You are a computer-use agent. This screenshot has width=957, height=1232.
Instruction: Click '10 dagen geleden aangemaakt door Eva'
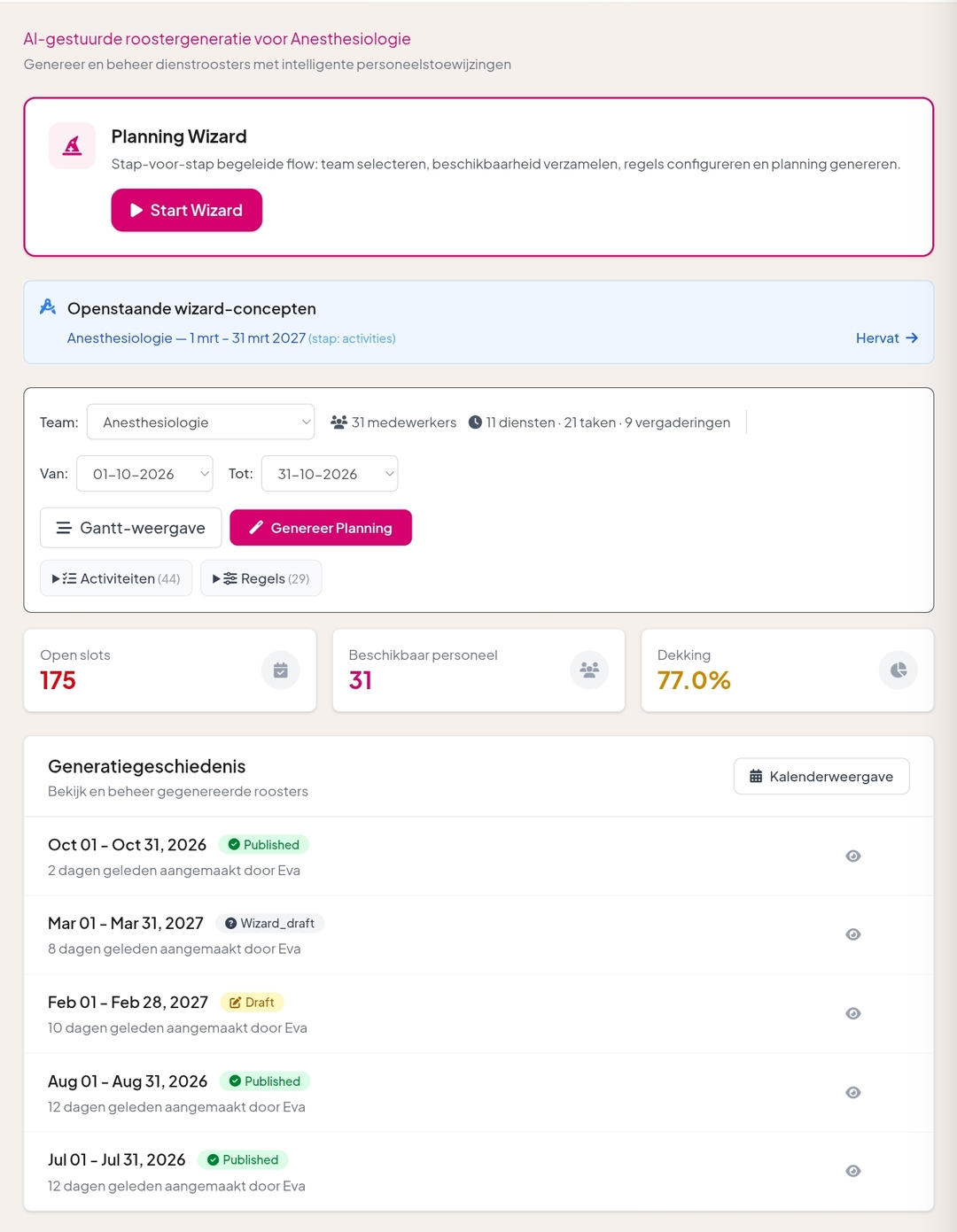177,1028
